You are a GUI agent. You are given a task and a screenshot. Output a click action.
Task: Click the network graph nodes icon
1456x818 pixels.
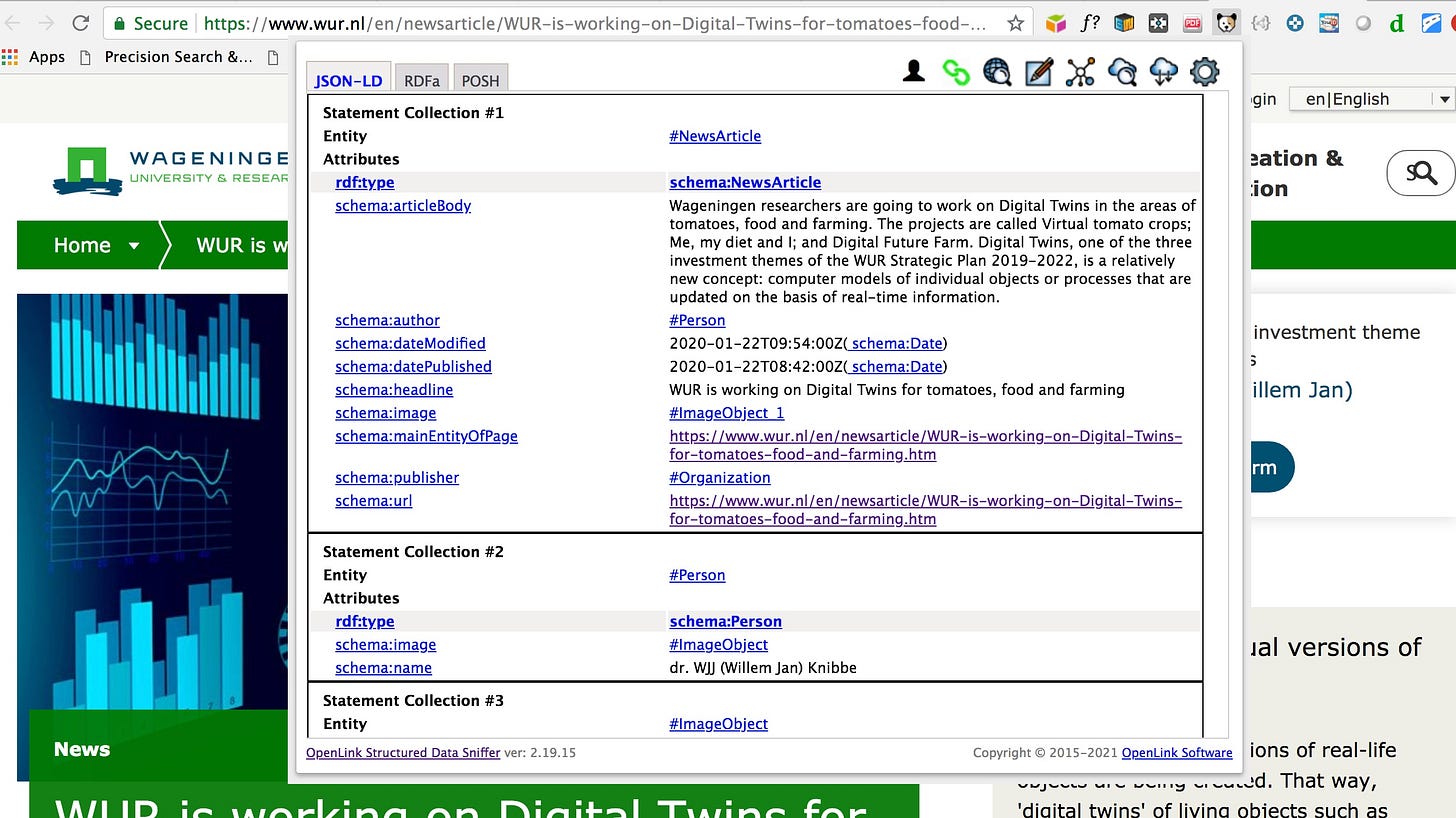(x=1081, y=71)
